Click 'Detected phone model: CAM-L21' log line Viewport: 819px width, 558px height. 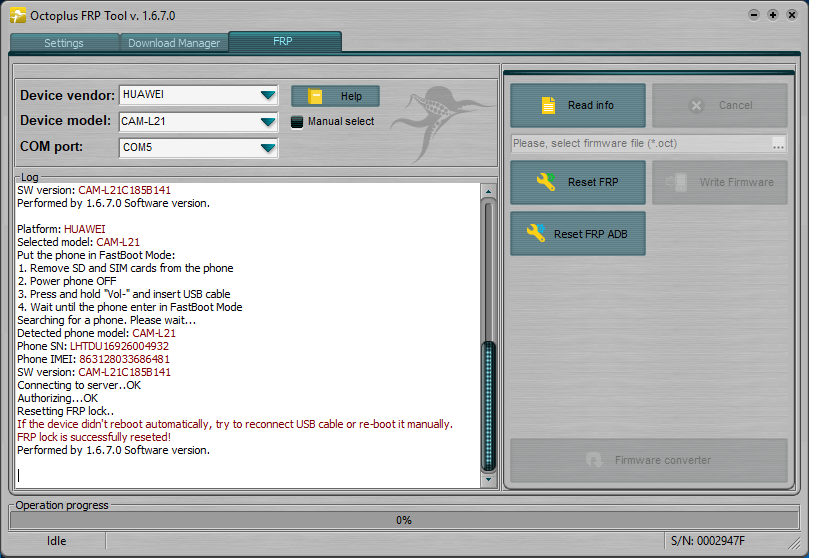point(97,333)
